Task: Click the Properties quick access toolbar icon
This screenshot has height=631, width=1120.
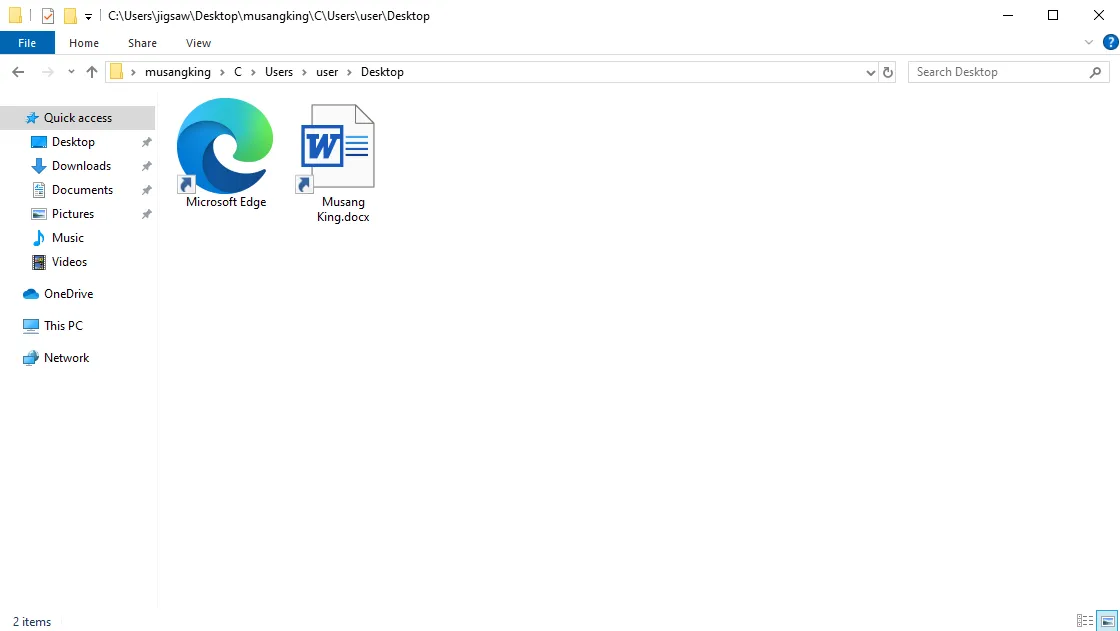Action: pyautogui.click(x=48, y=16)
